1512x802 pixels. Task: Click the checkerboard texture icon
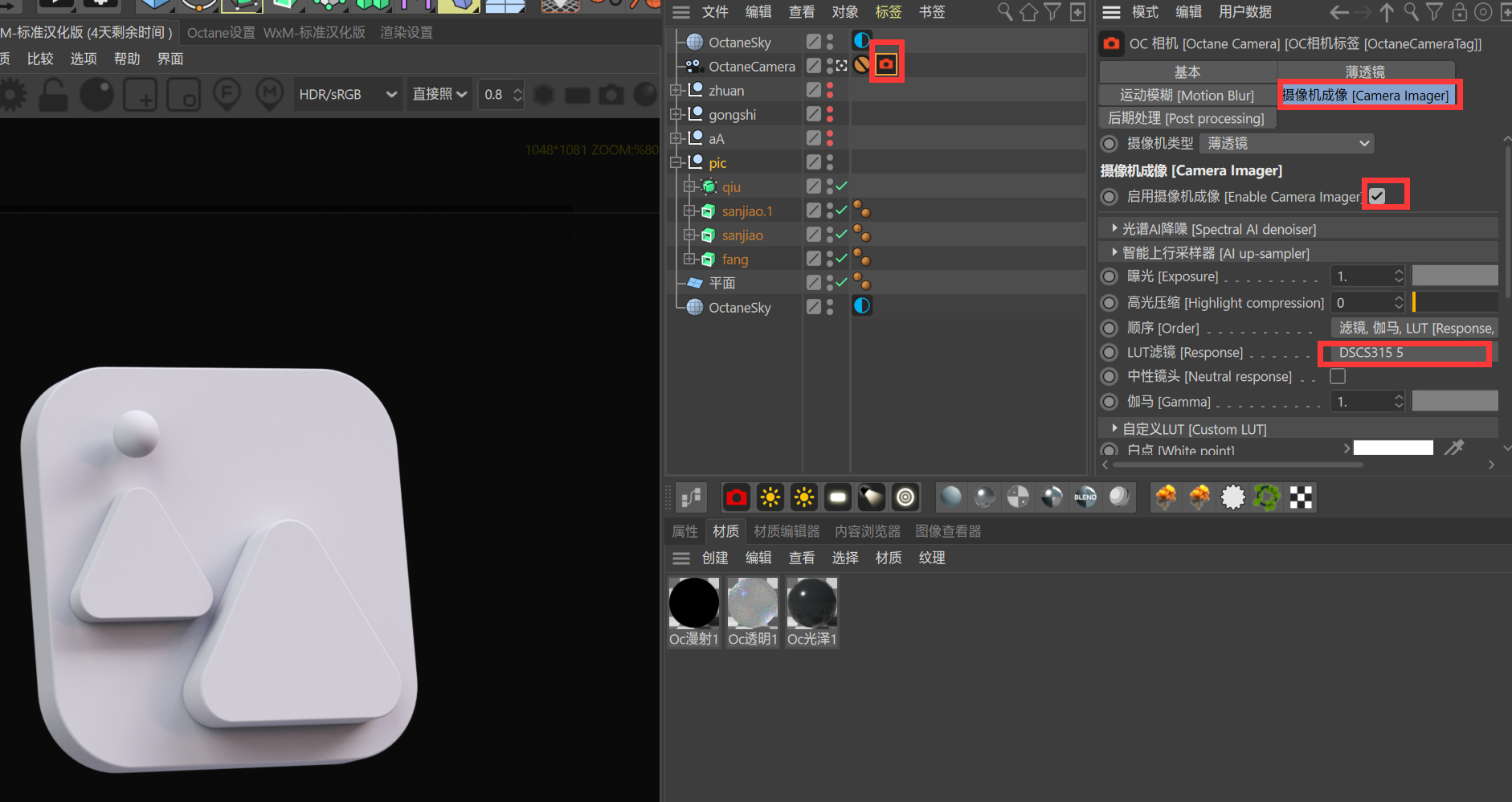[1301, 497]
